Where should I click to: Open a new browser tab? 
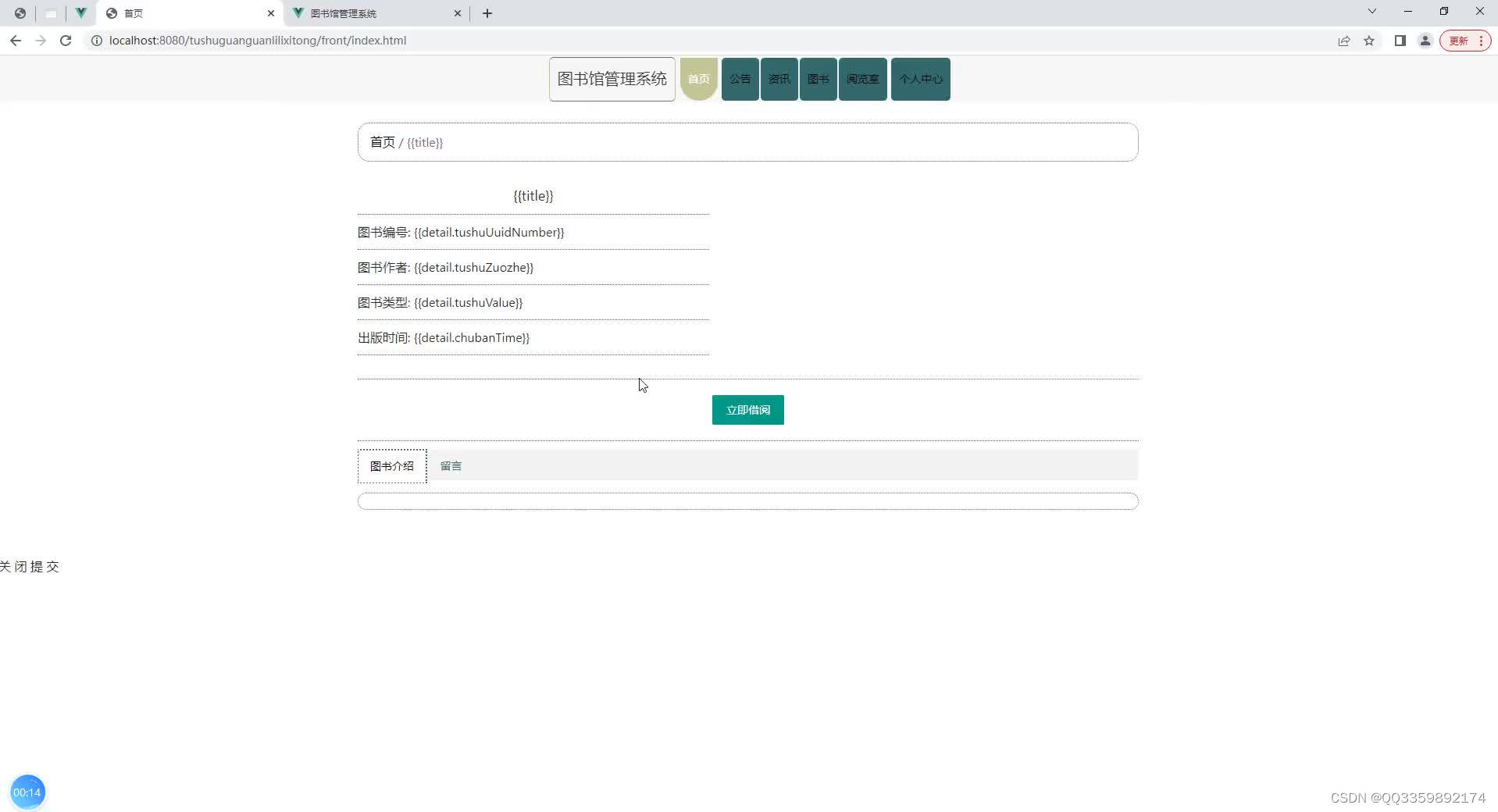(487, 13)
